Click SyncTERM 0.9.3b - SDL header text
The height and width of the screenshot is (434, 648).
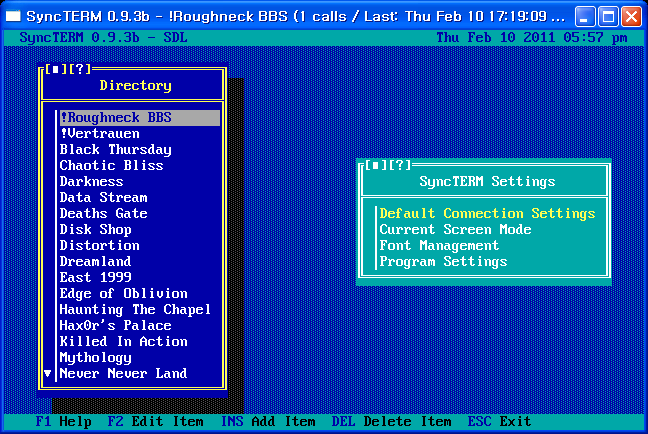point(103,38)
